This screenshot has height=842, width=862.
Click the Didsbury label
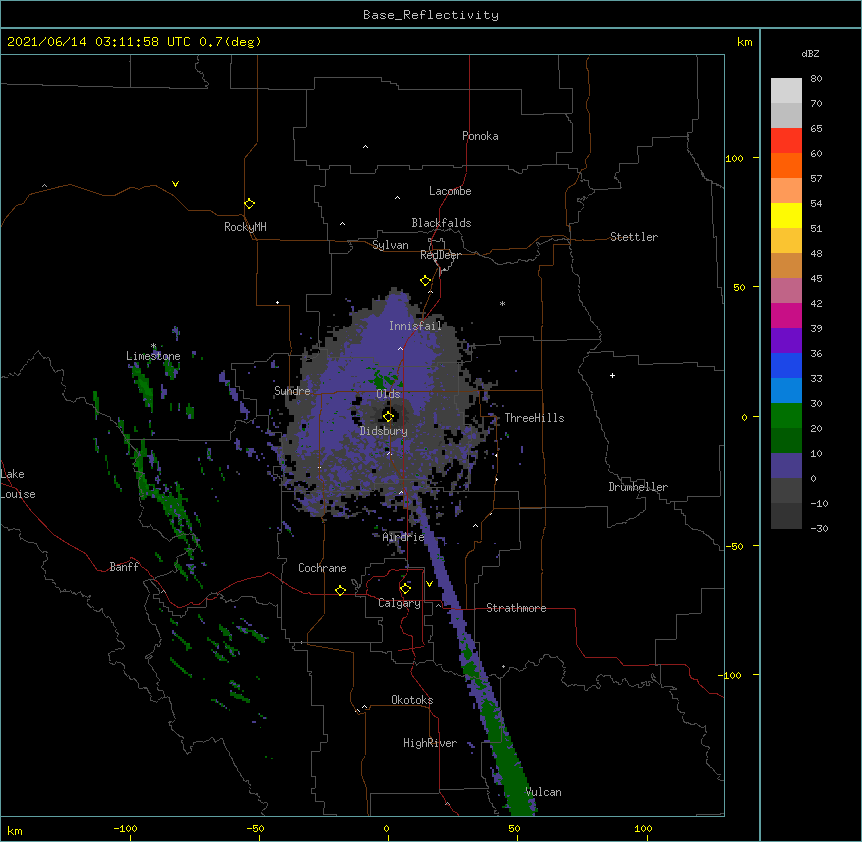click(x=384, y=431)
